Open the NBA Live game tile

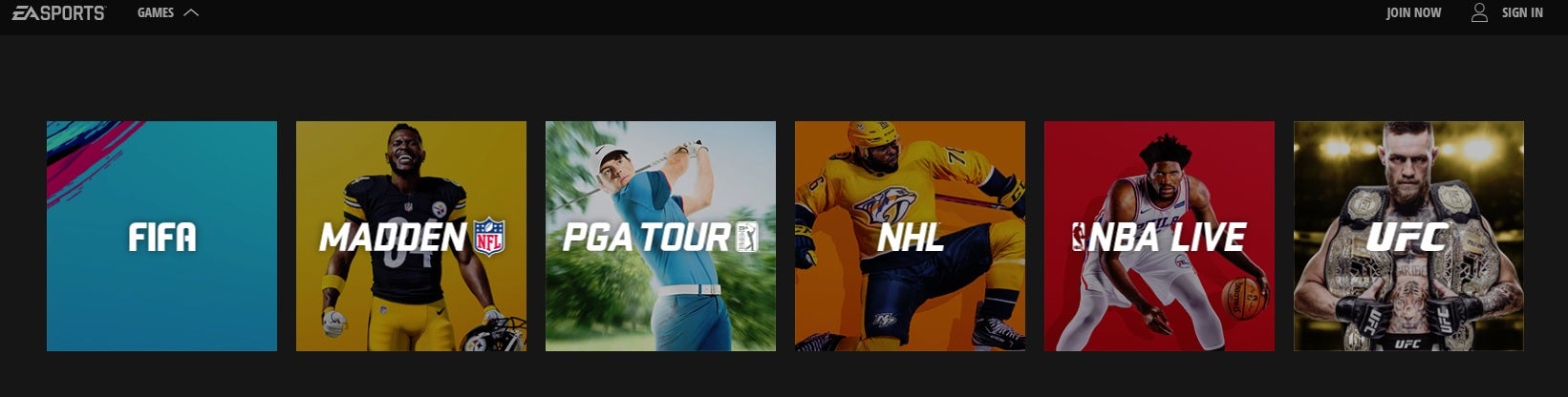point(1159,236)
